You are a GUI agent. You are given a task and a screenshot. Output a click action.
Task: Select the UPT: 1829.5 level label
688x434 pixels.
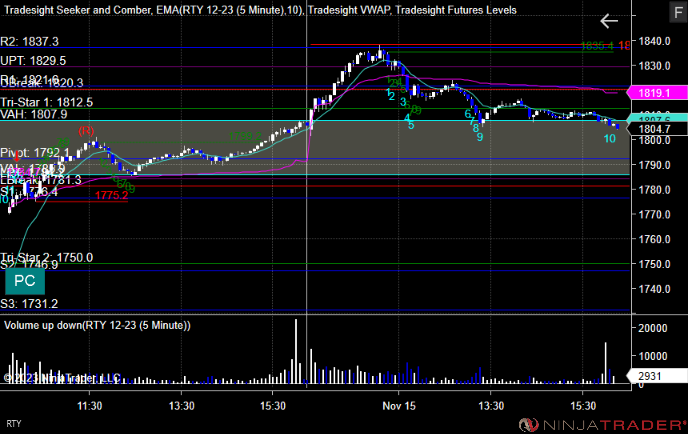click(33, 61)
